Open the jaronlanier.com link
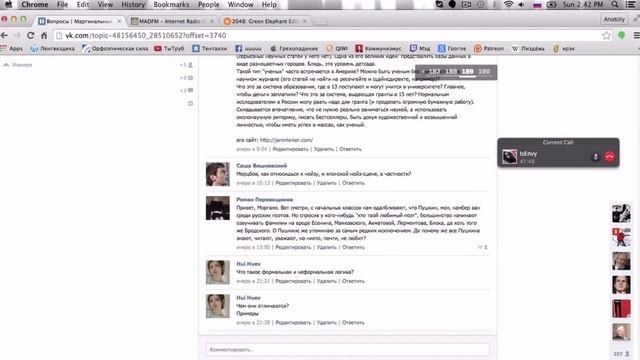Screen dimensions: 640x360 click(286, 140)
